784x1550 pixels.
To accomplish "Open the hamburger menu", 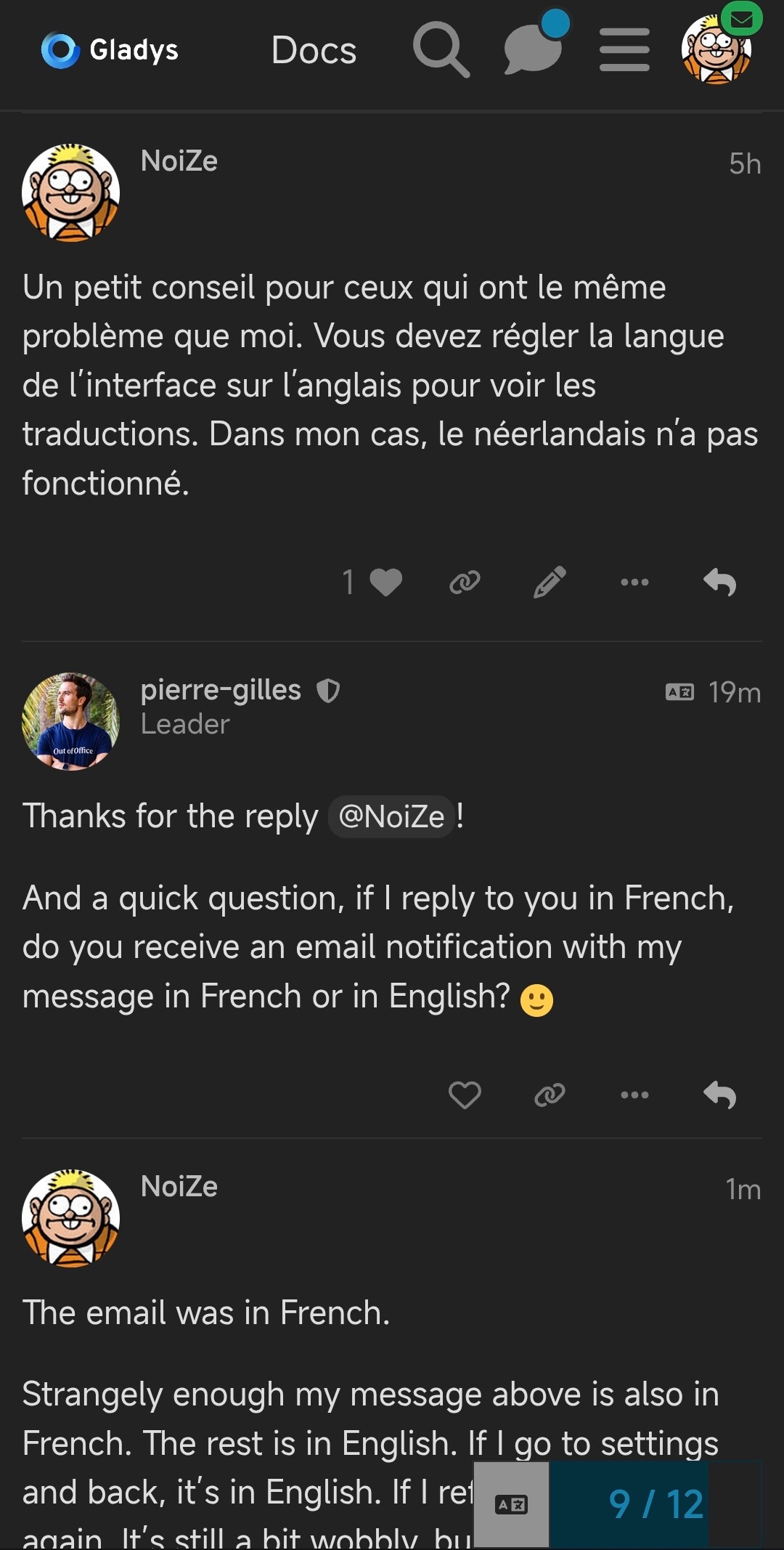I will [624, 49].
